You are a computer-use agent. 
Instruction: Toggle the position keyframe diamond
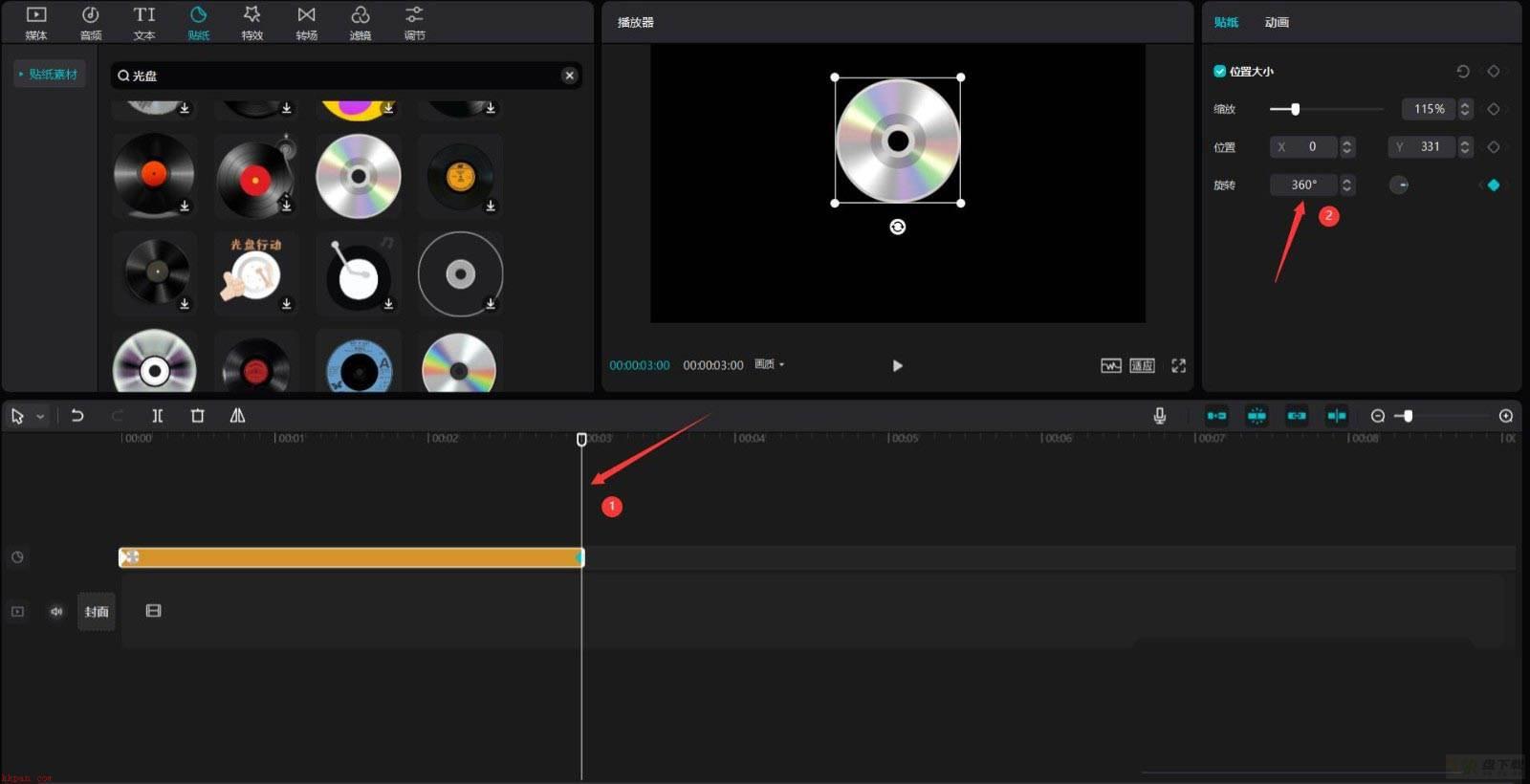[1493, 146]
